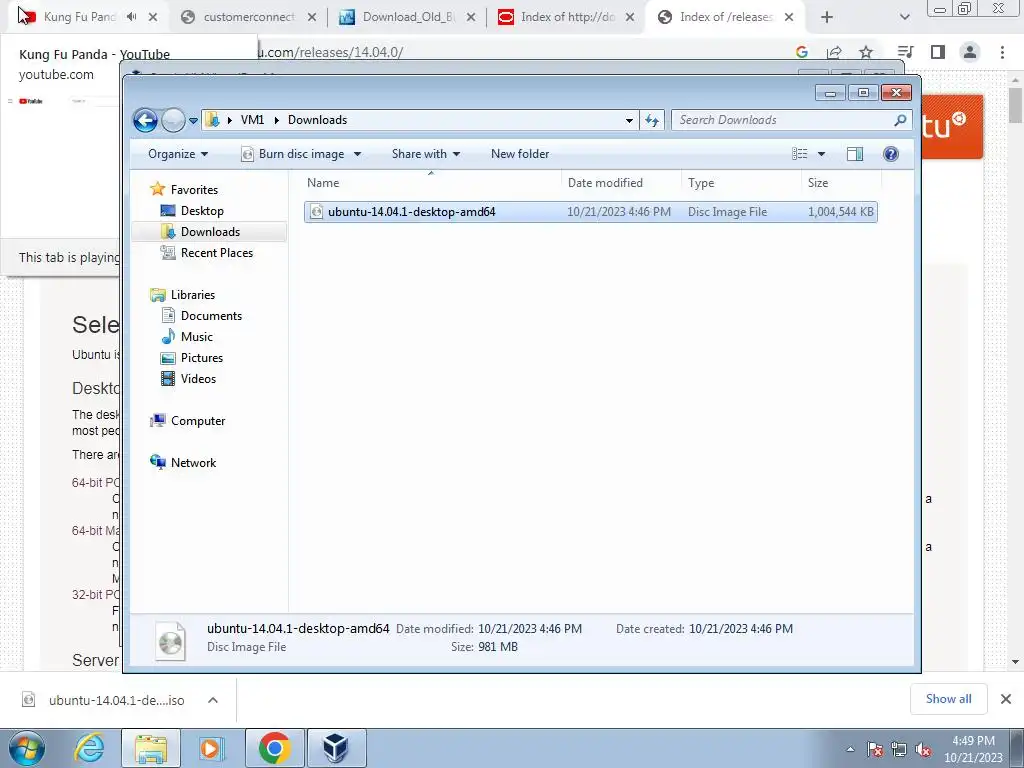This screenshot has height=768, width=1024.
Task: Close the Index of /releases tab
Action: point(789,17)
